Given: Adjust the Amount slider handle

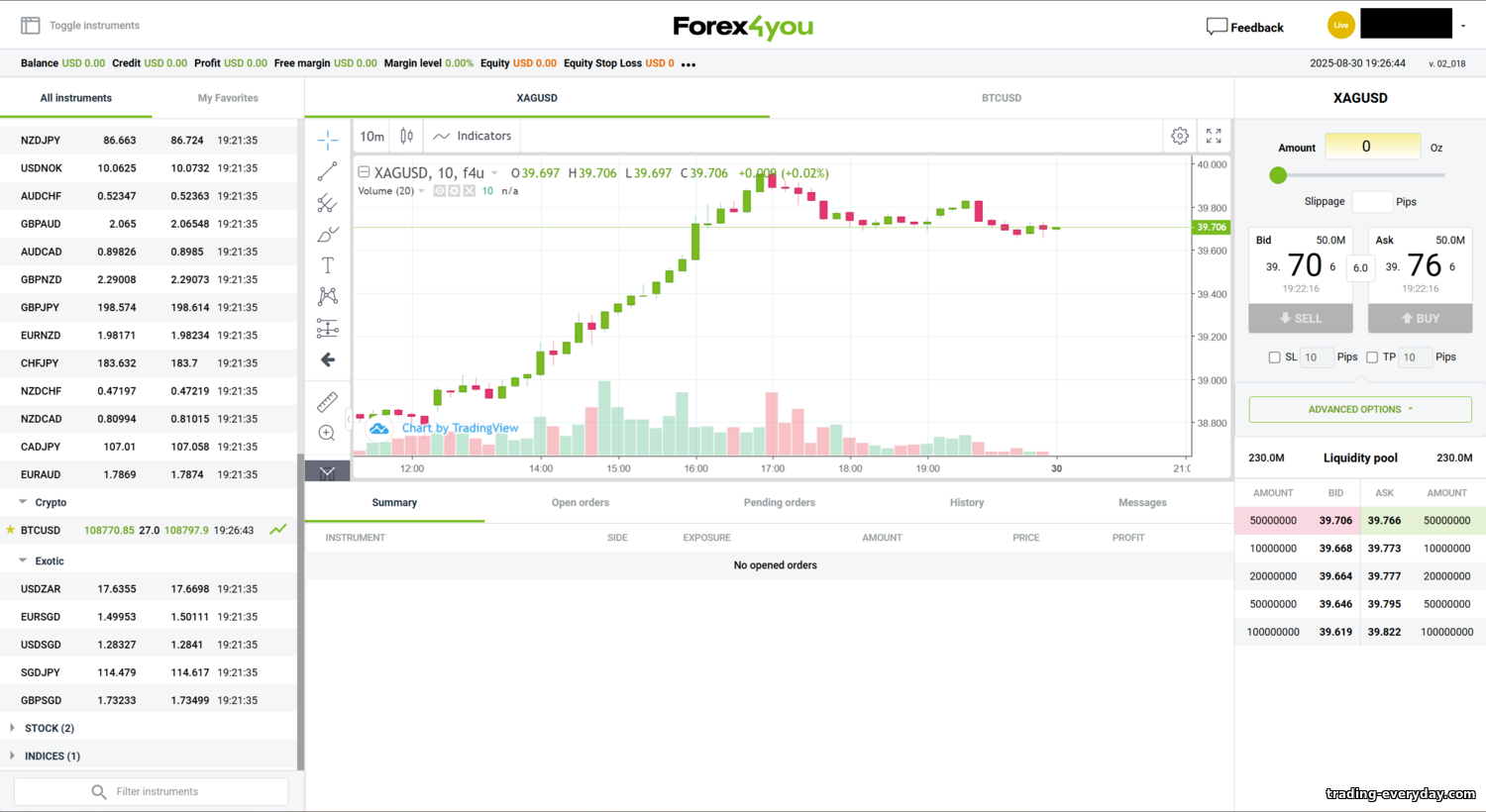Looking at the screenshot, I should (1278, 175).
